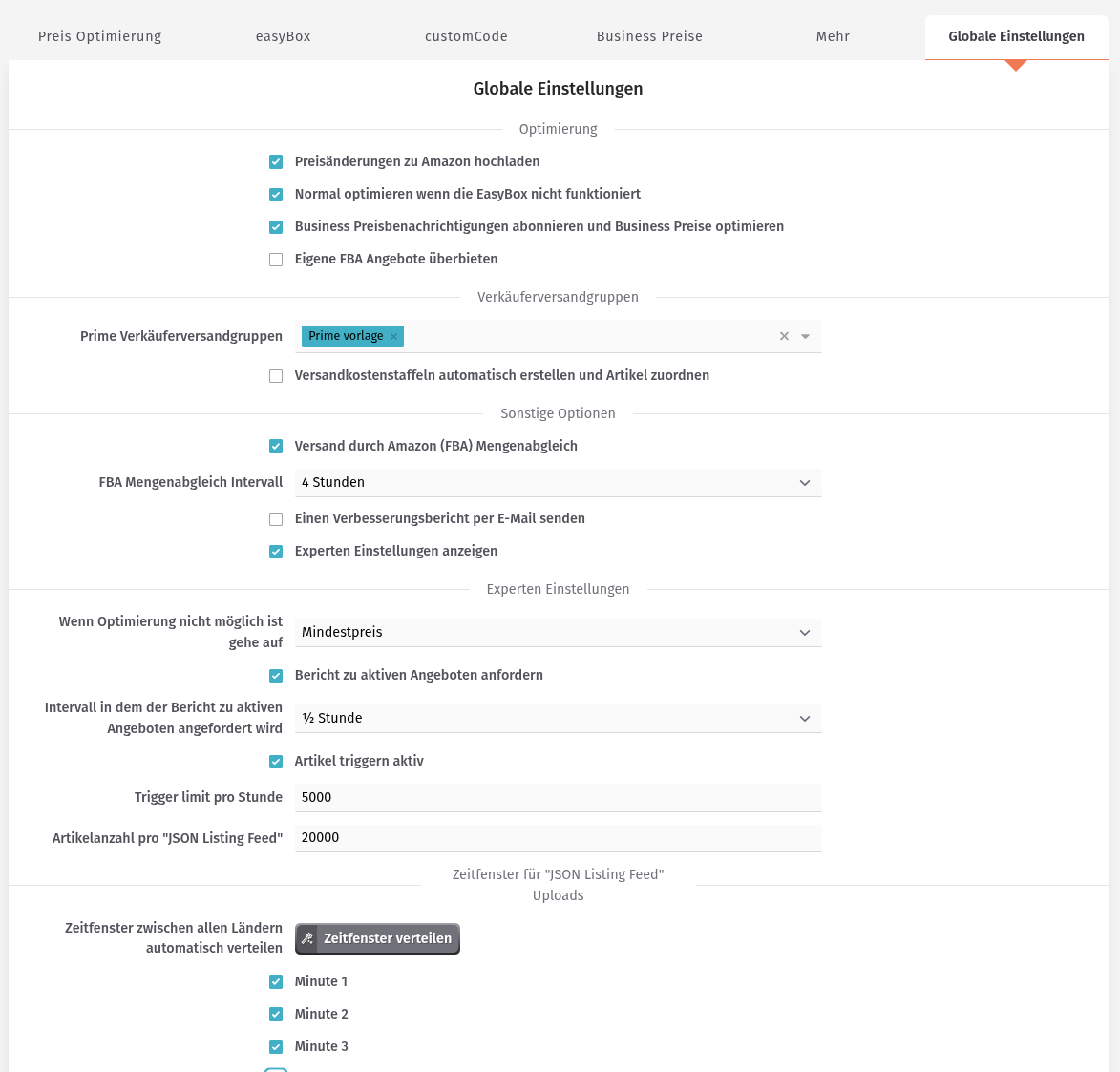Uncheck the Minute 2 checkbox
Image resolution: width=1120 pixels, height=1072 pixels.
(x=276, y=1015)
